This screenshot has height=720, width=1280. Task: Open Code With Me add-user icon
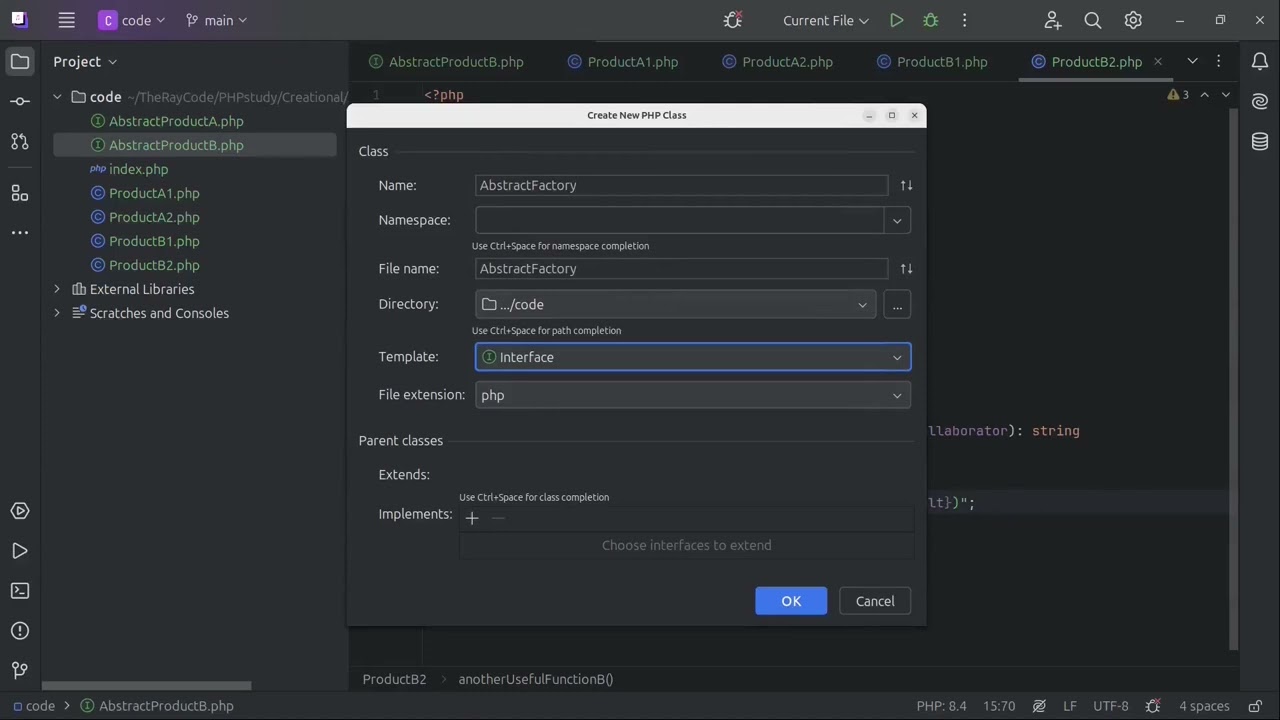[x=1053, y=20]
